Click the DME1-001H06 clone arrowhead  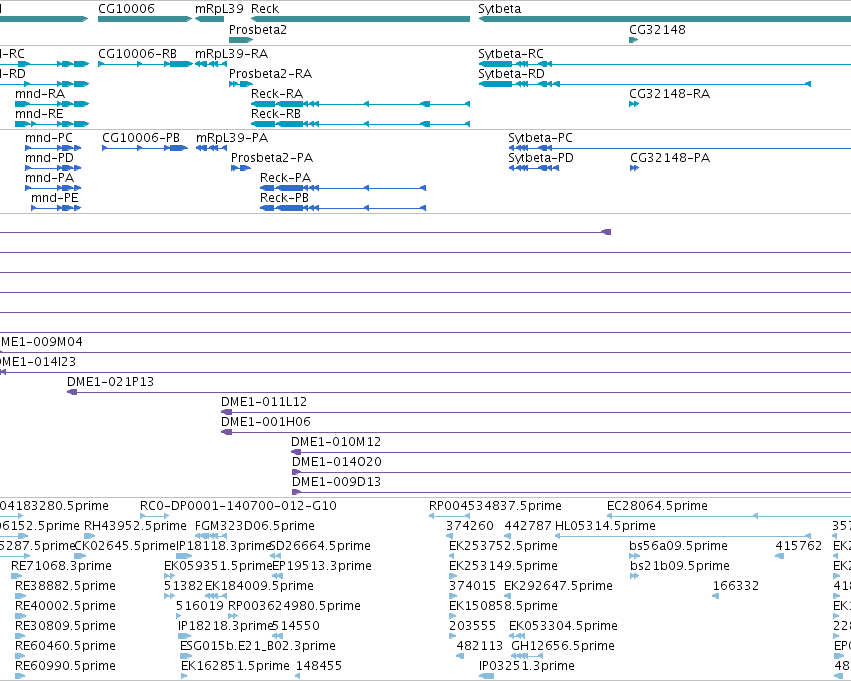(x=226, y=432)
